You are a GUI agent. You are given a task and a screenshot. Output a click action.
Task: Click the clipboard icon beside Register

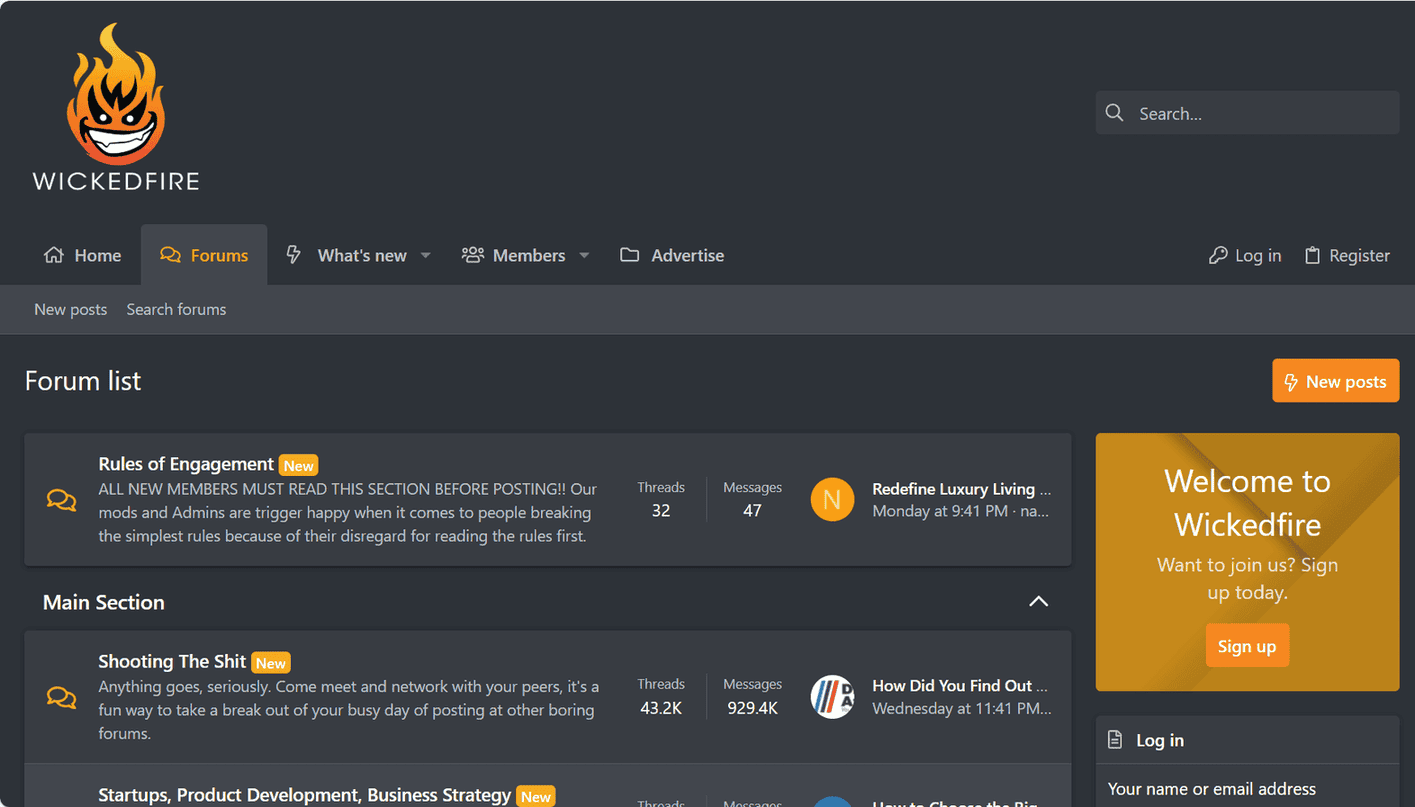(1312, 256)
